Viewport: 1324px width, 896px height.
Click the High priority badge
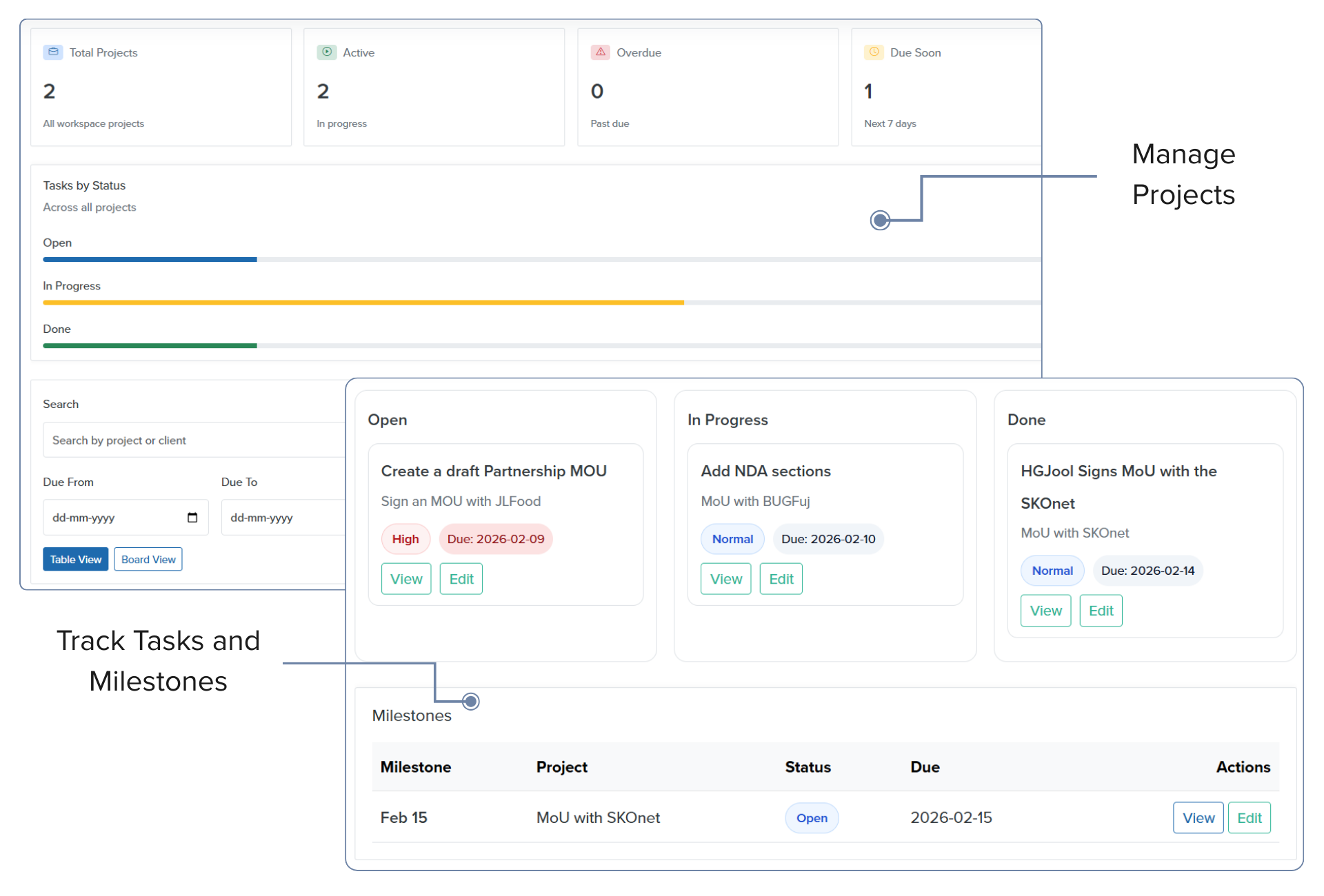point(405,539)
